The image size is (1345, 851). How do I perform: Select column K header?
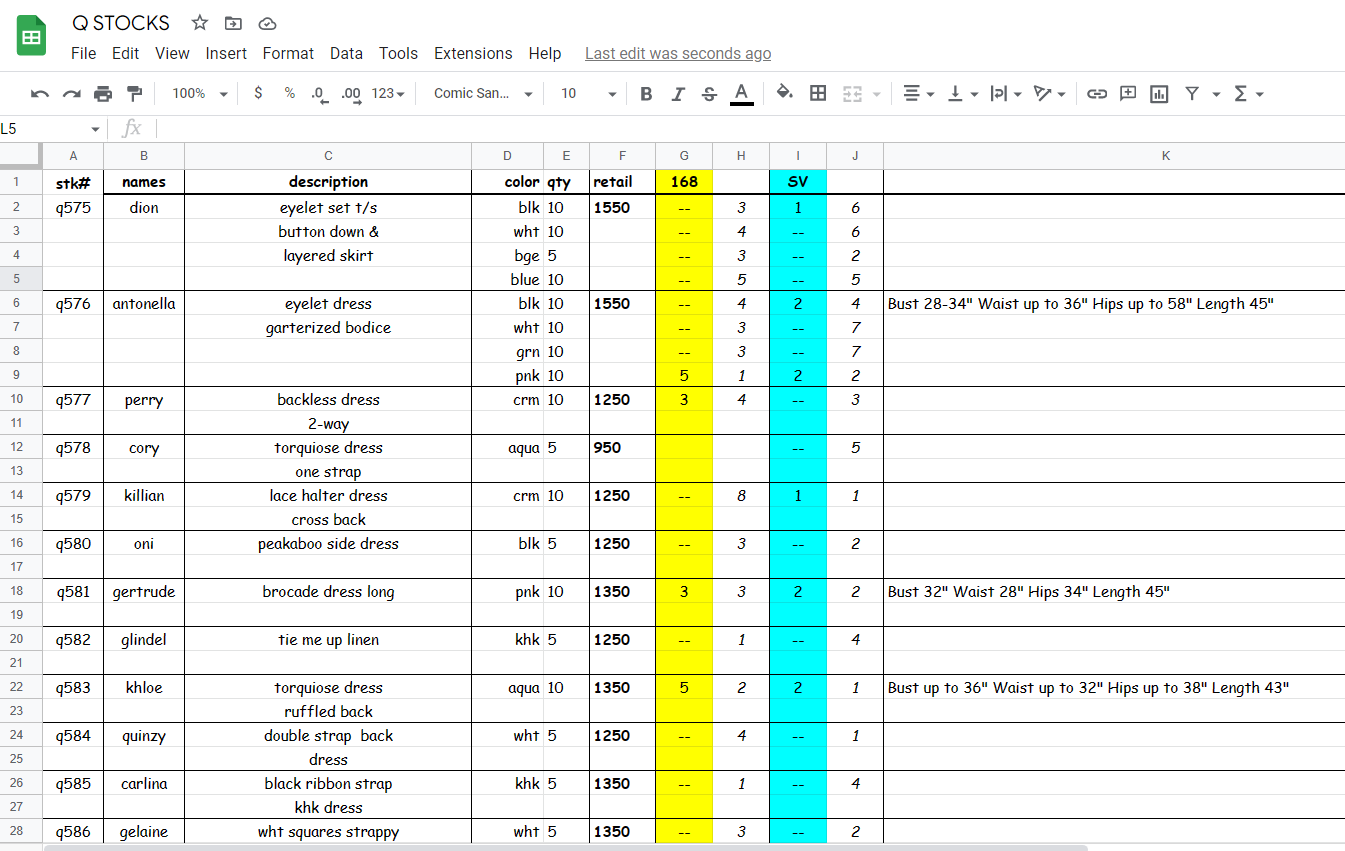pos(1166,155)
